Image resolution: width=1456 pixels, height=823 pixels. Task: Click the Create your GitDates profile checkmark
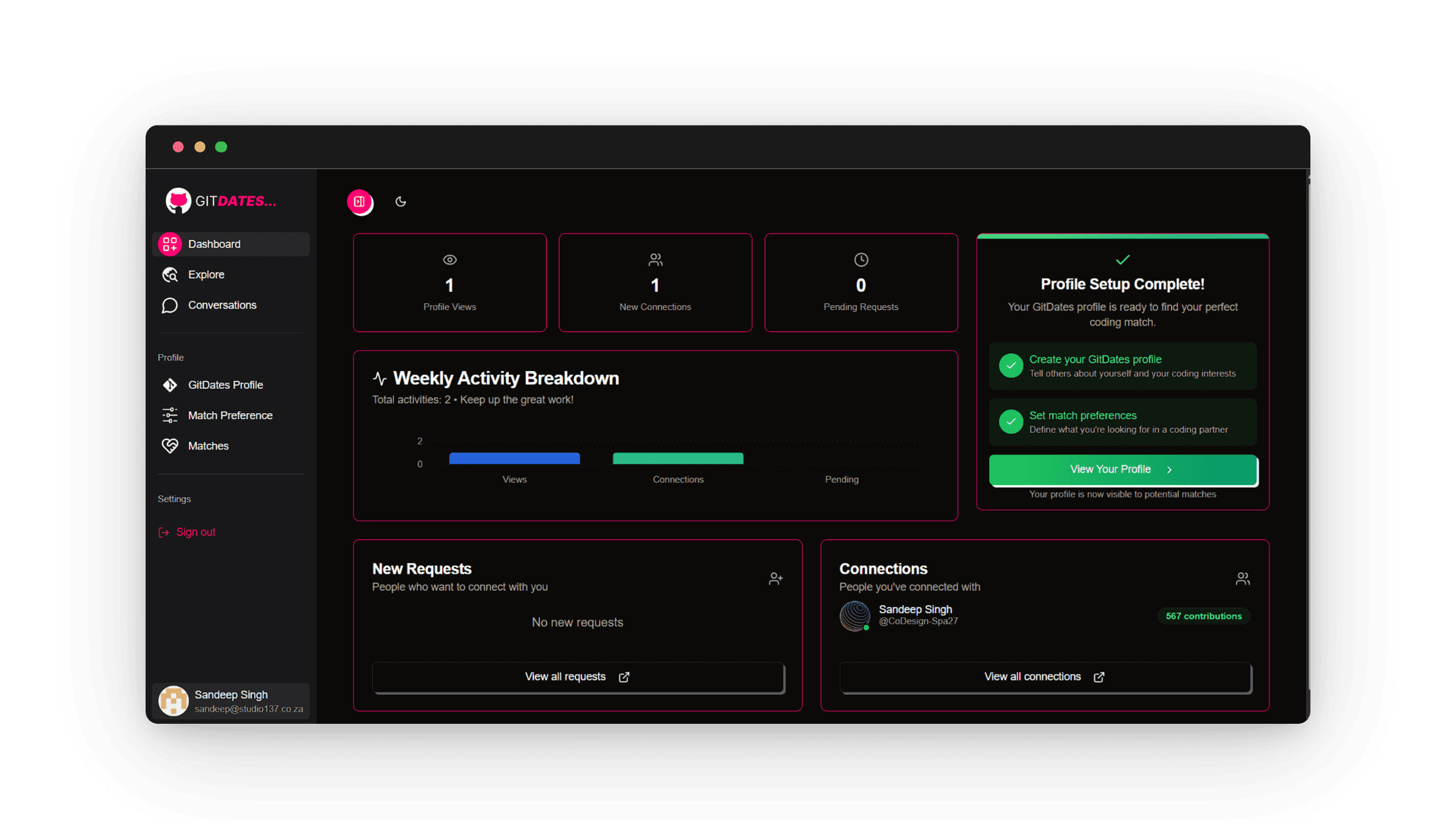[x=1010, y=365]
